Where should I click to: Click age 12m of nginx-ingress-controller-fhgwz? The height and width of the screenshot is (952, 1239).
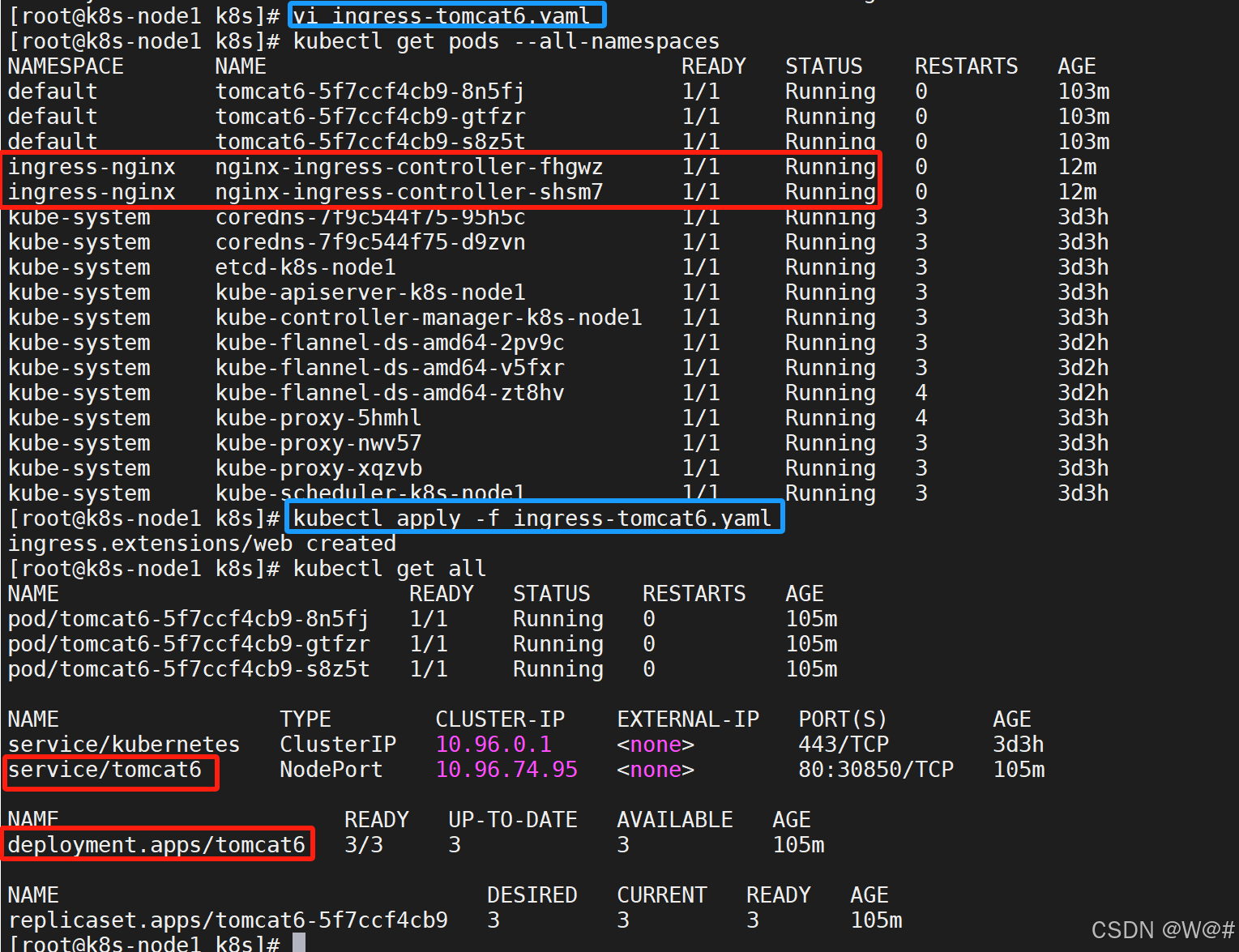click(x=1077, y=167)
